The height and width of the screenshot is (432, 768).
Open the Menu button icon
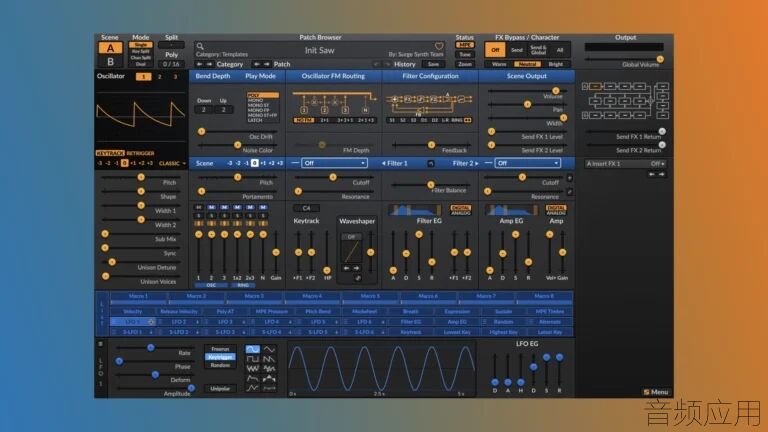click(x=647, y=392)
